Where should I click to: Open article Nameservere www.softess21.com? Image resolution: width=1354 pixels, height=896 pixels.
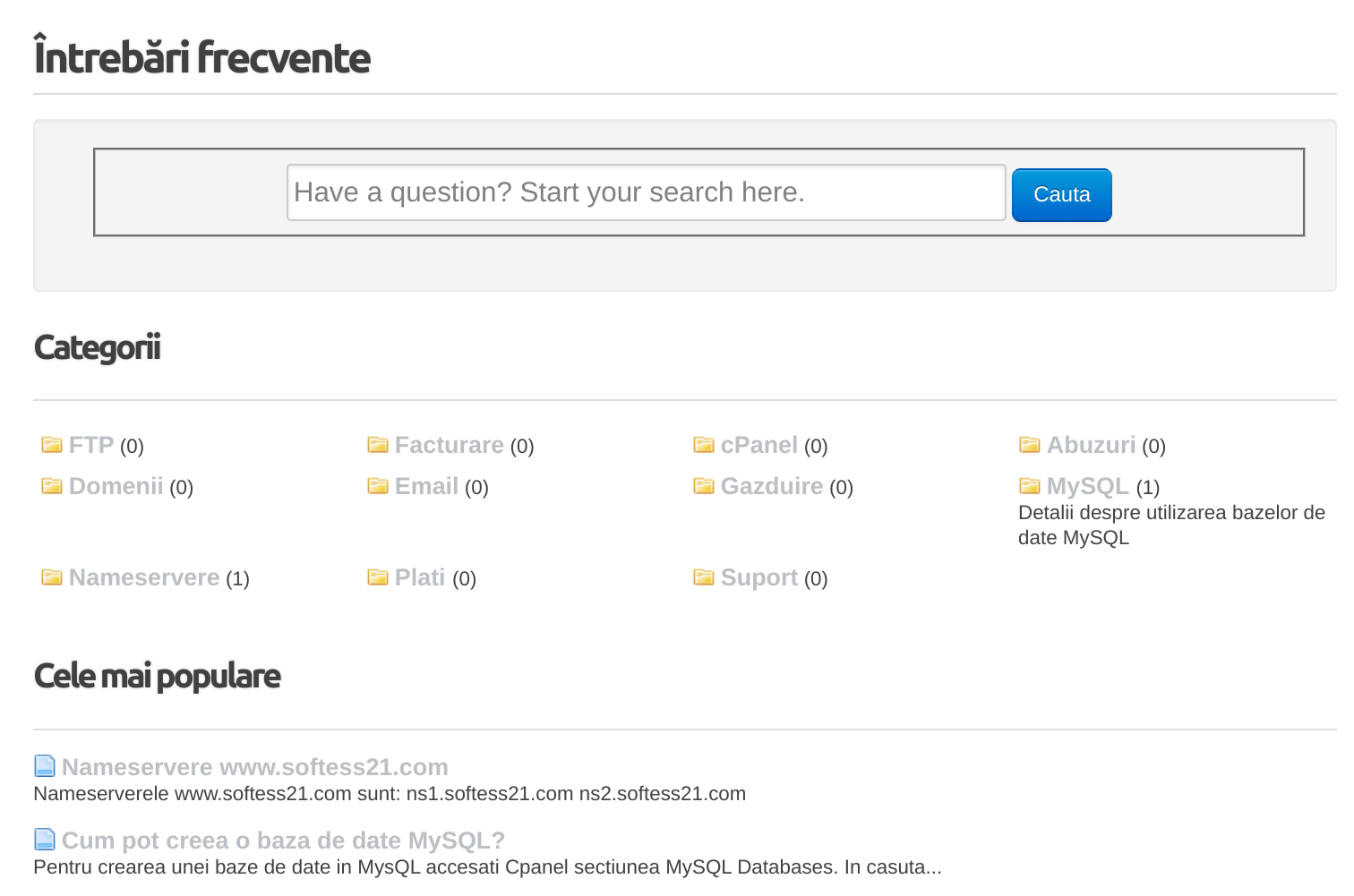255,767
